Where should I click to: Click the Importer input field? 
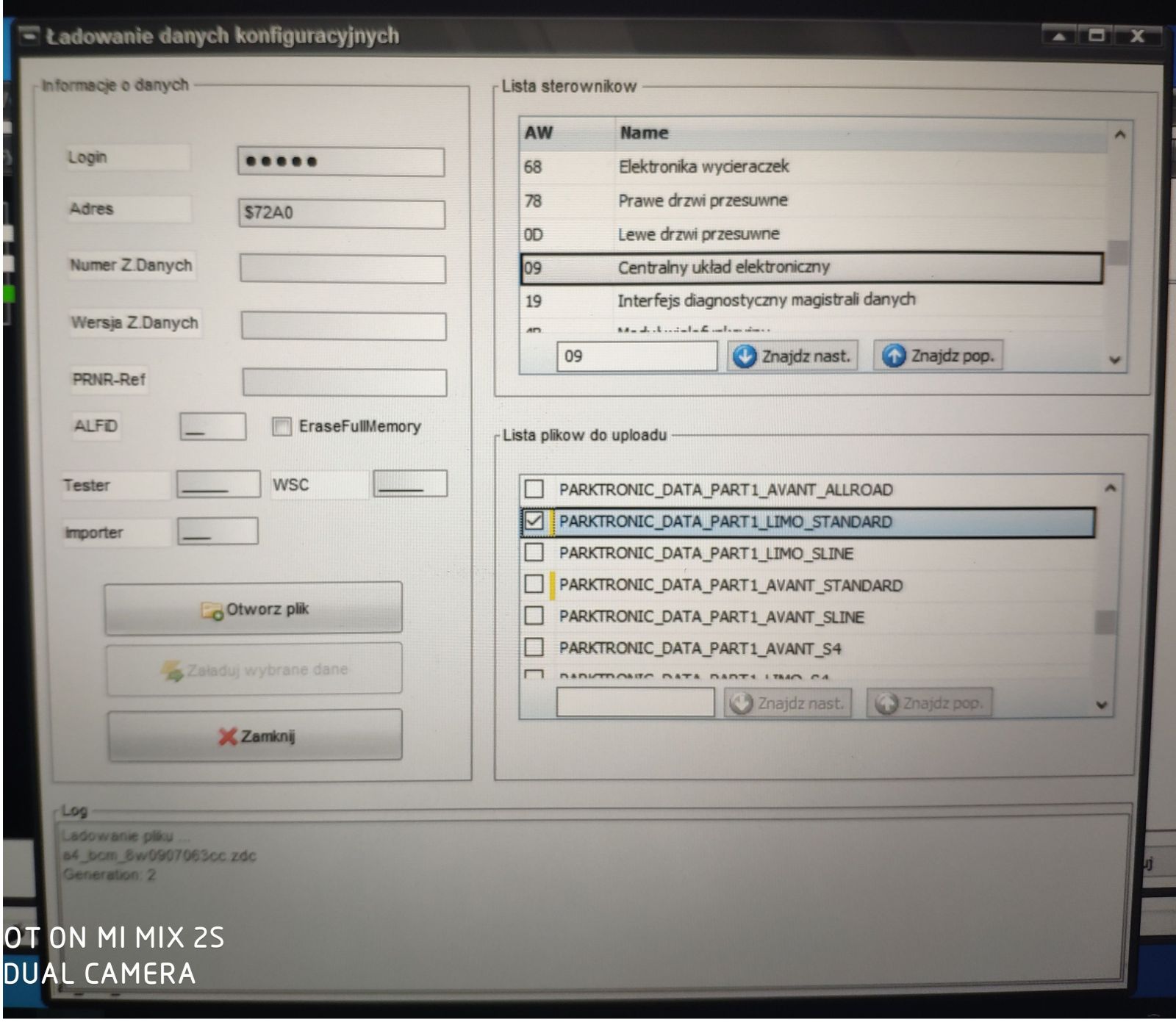[x=218, y=531]
